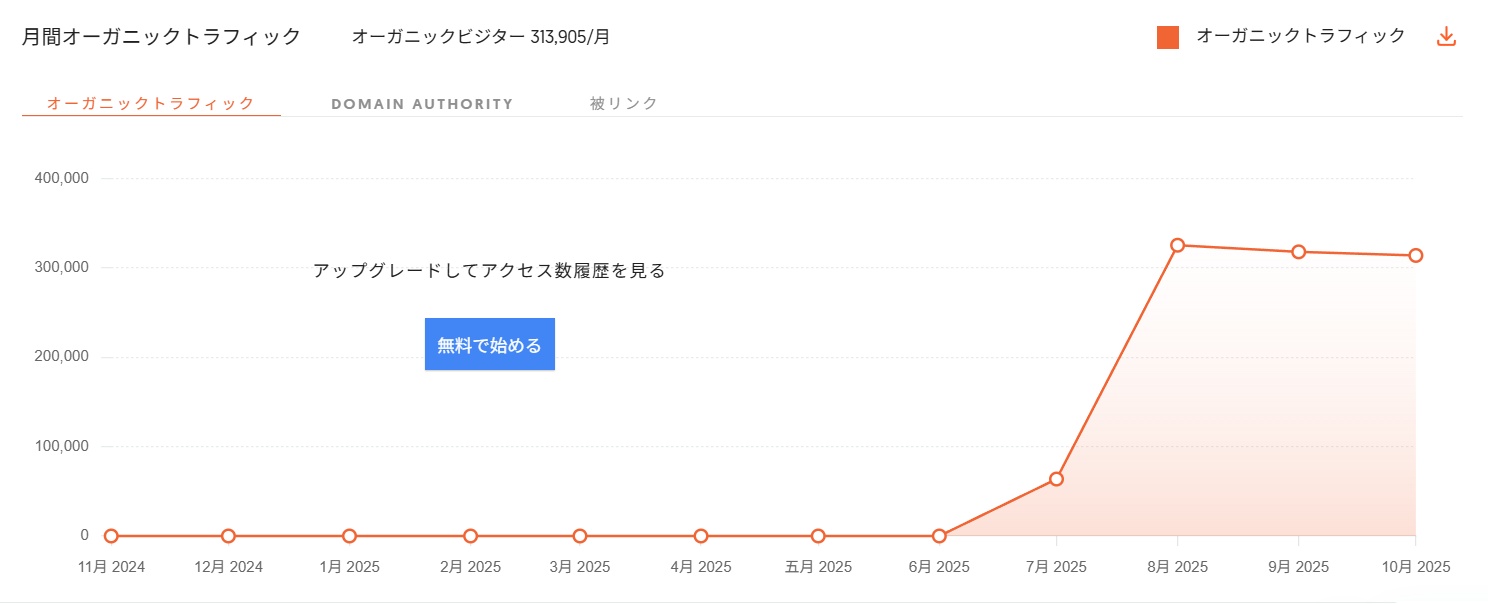Click the 10月 2025 data point marker
Viewport: 1488px width, 604px height.
(x=1415, y=255)
